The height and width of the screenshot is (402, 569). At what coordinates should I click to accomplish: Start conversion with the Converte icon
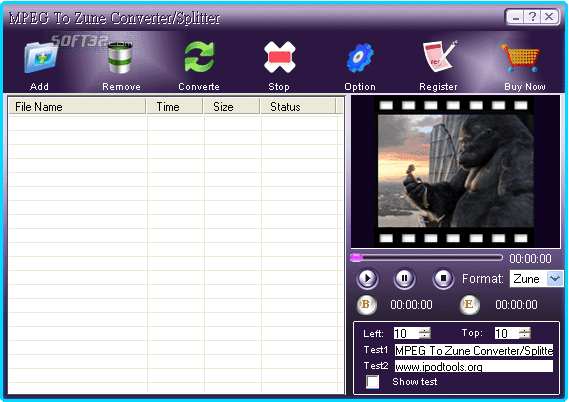coord(199,57)
